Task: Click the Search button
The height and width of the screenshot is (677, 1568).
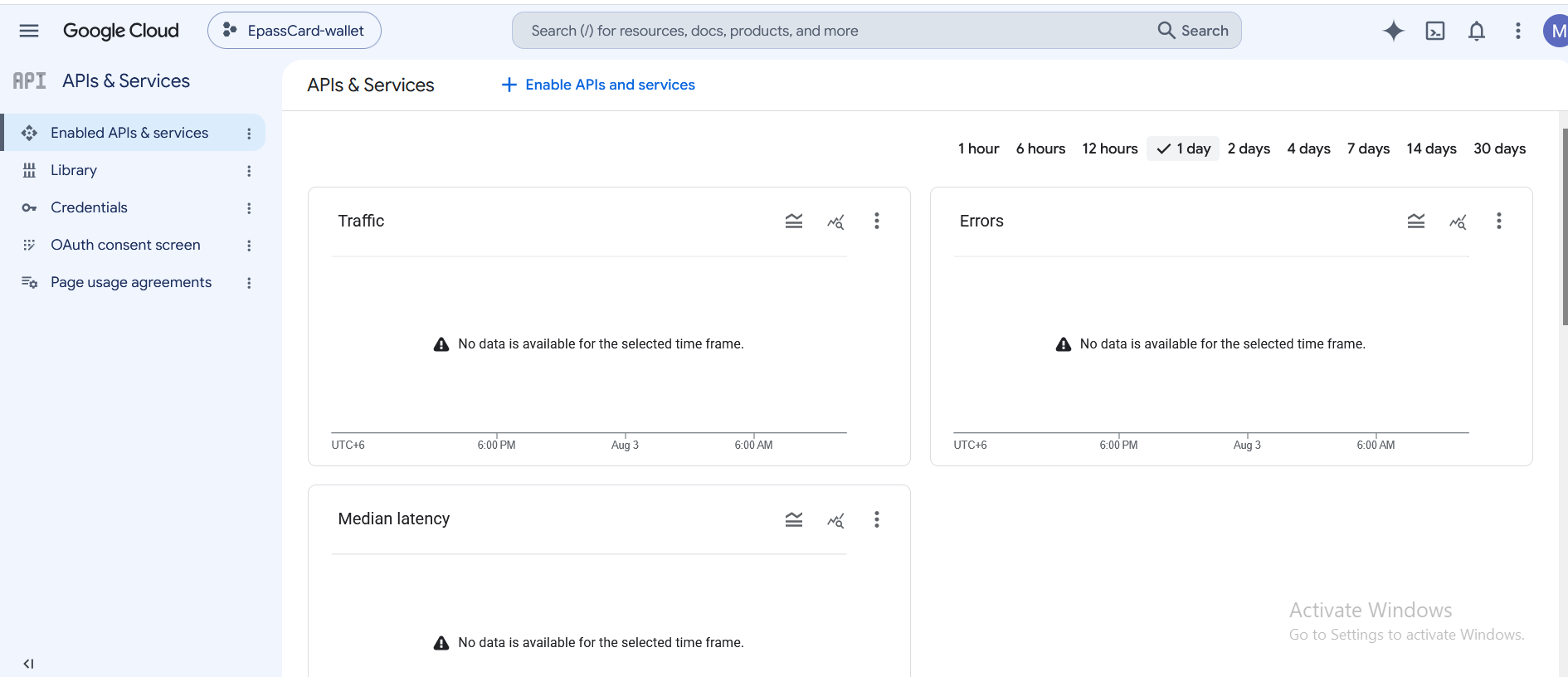Action: (1193, 31)
